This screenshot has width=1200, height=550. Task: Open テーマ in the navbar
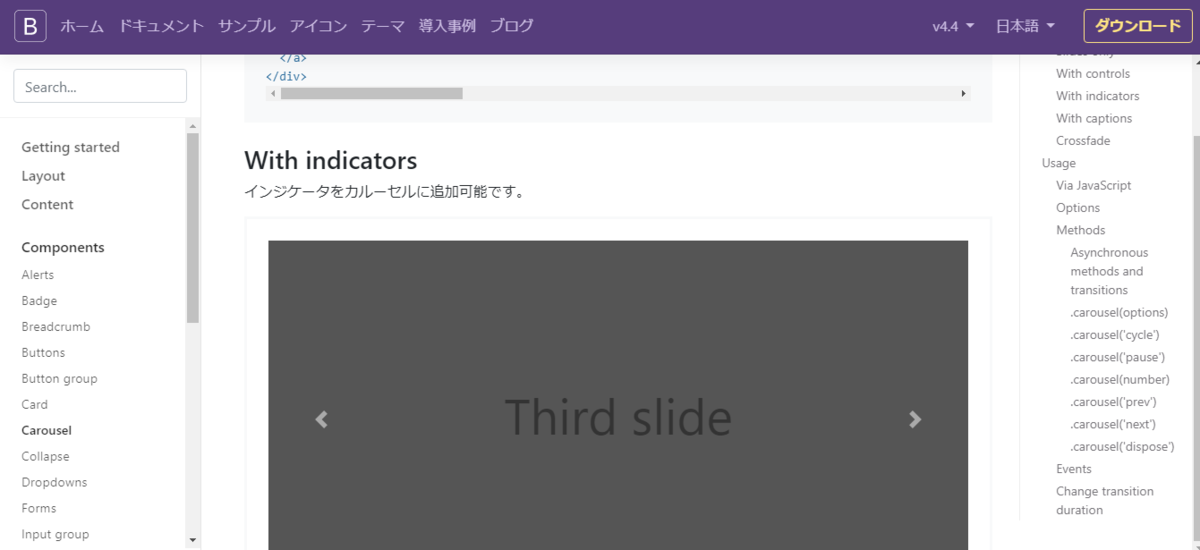[x=383, y=27]
